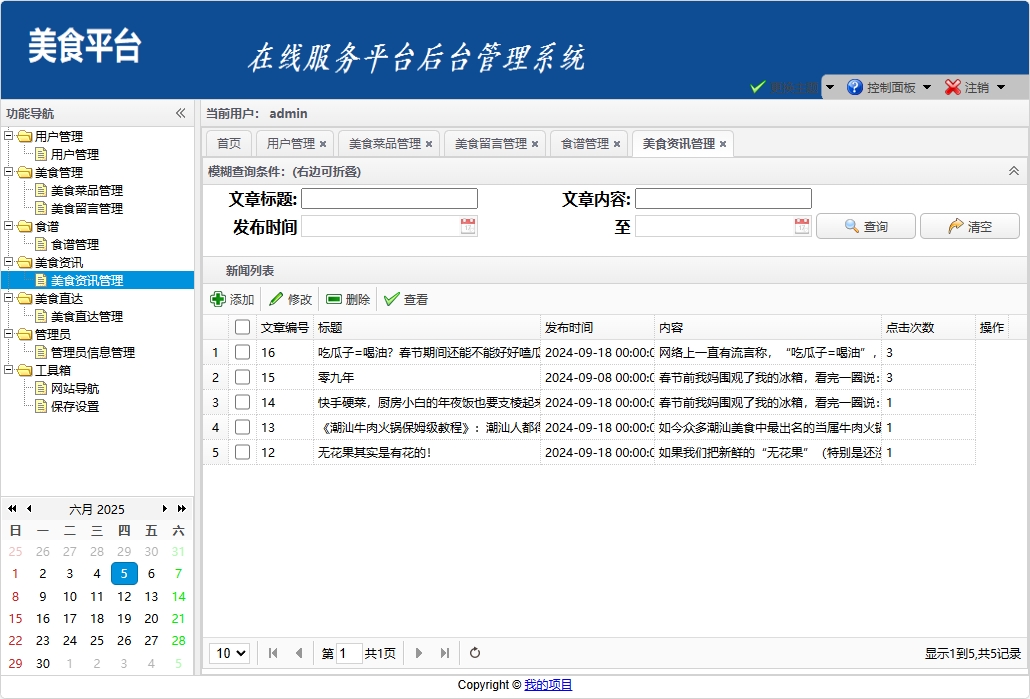
Task: Close the 美食留言管理 tab
Action: point(535,144)
